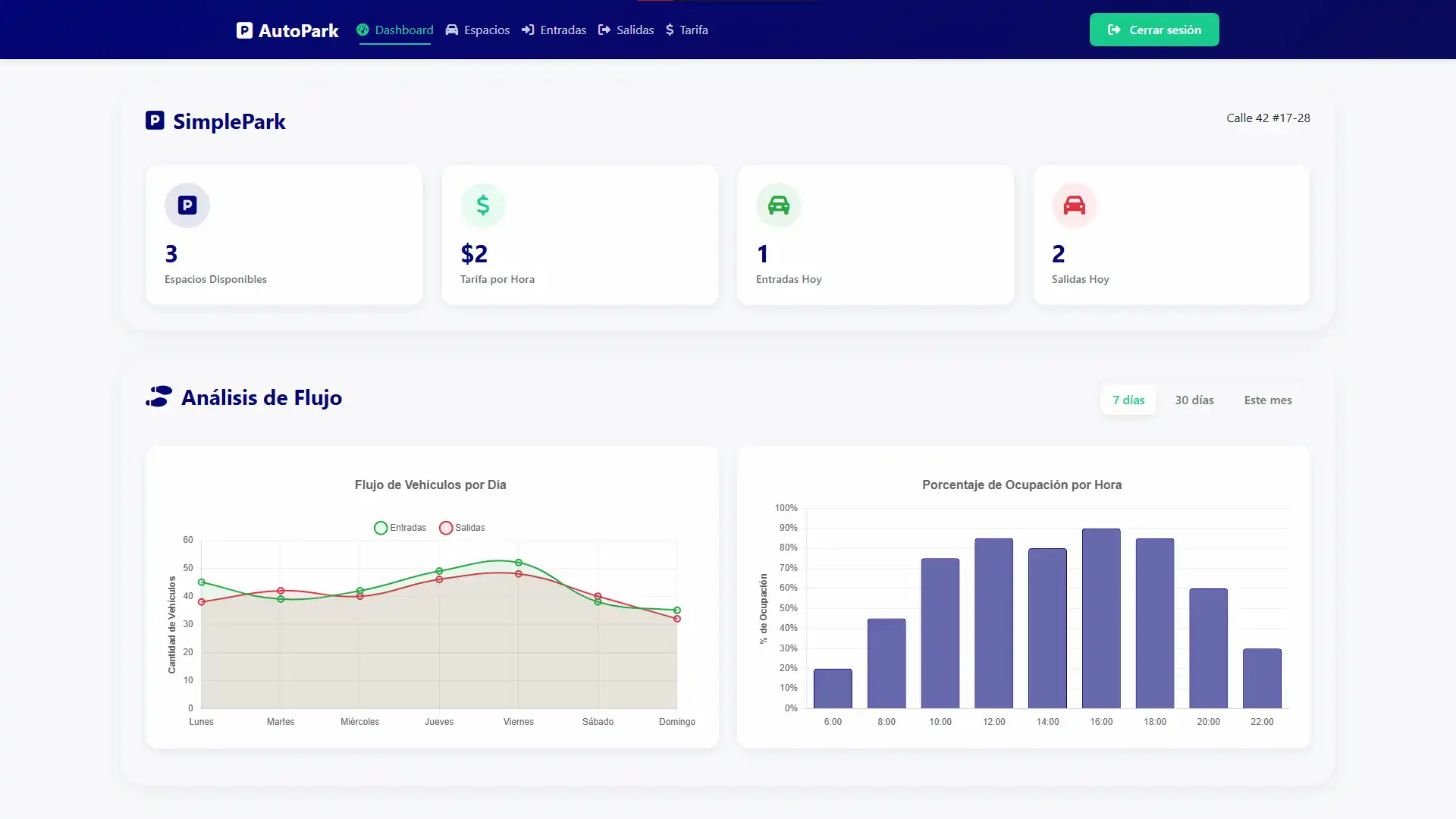Screen dimensions: 1456x819
Task: Click the Cerrar sesión button
Action: click(x=1154, y=30)
